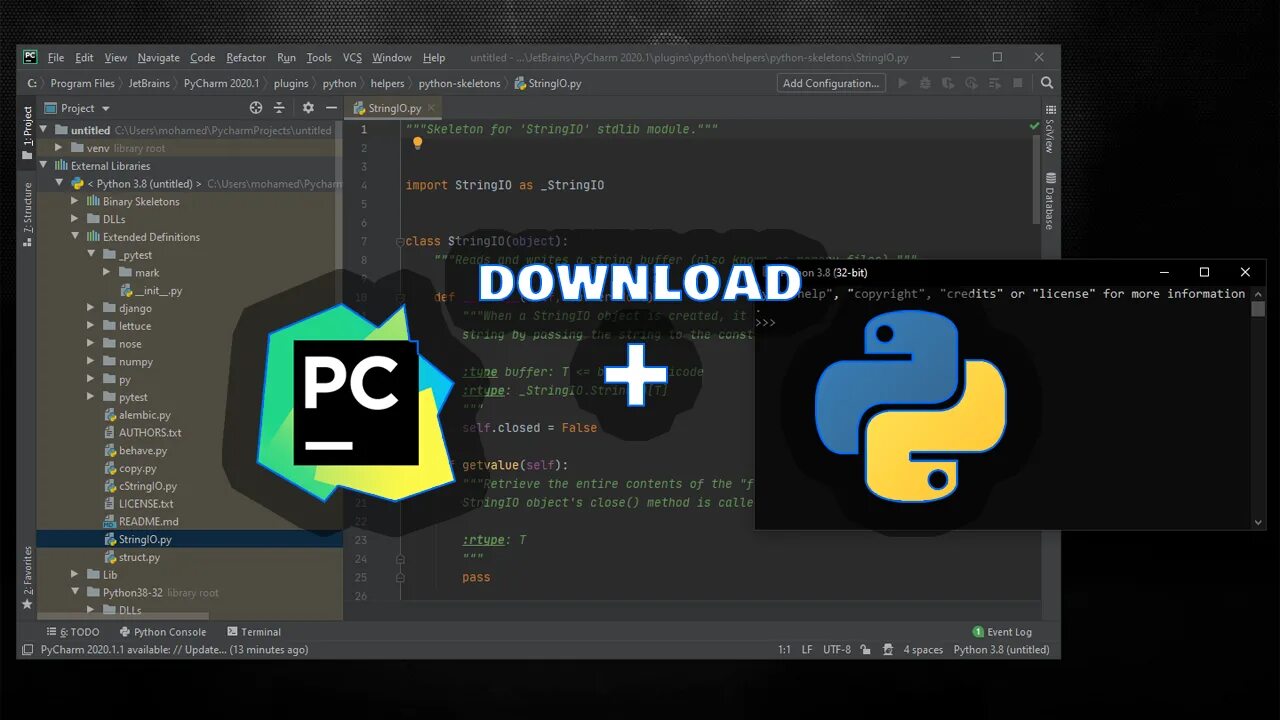Open the LF line separator selector
Image resolution: width=1280 pixels, height=720 pixels.
pos(807,650)
